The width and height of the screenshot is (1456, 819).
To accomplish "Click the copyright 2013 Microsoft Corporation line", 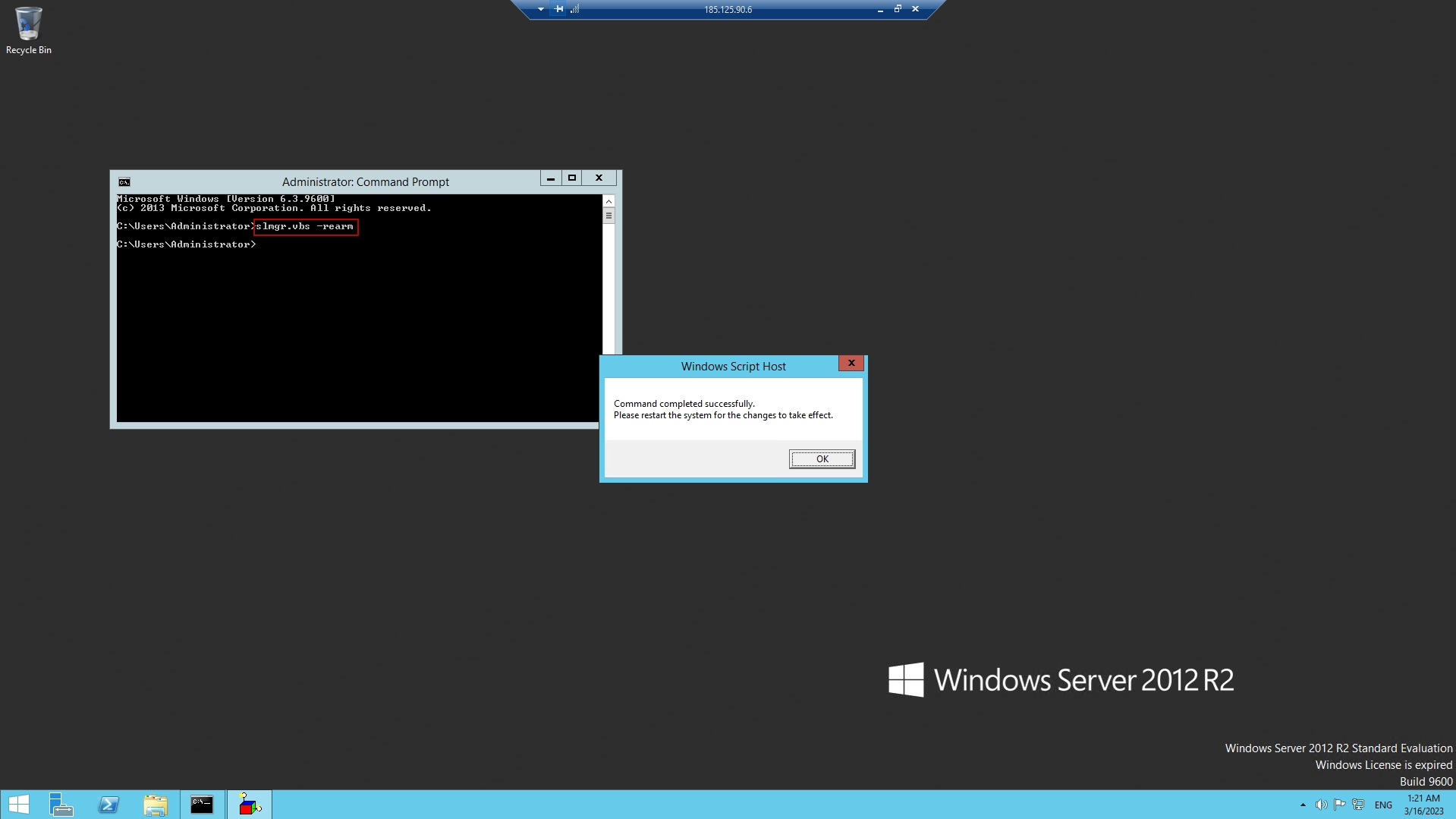I will (274, 208).
